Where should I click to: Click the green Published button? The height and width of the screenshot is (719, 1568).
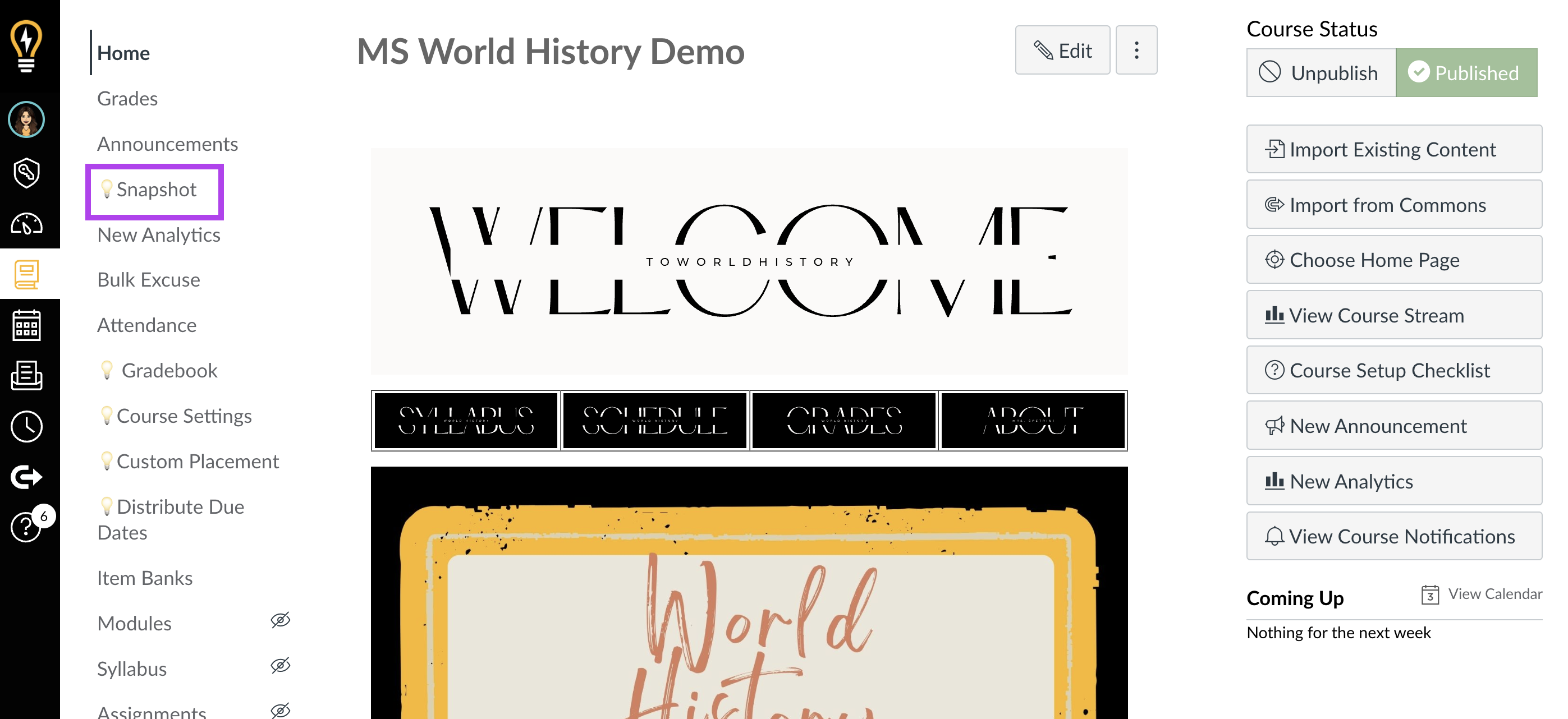[1466, 72]
